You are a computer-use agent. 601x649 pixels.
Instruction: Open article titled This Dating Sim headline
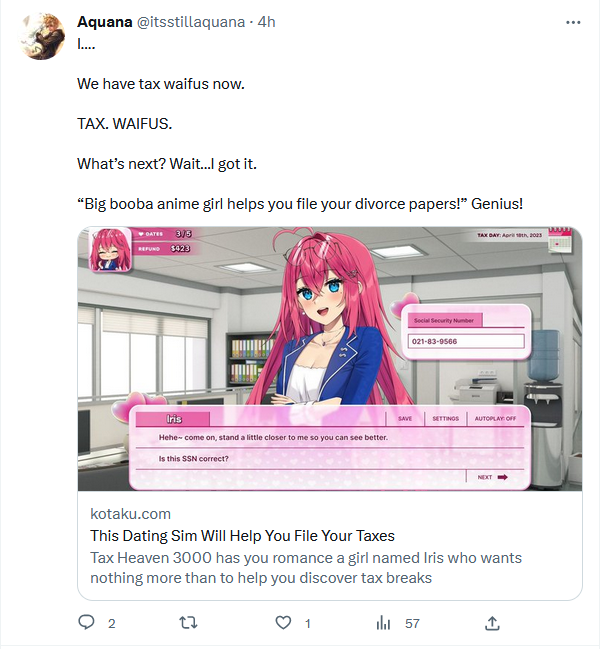242,536
